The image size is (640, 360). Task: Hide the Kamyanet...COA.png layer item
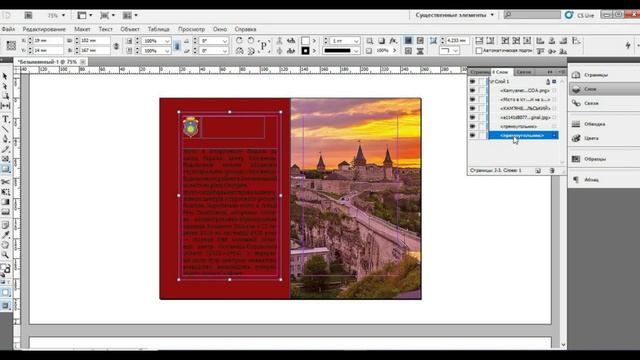(x=473, y=90)
